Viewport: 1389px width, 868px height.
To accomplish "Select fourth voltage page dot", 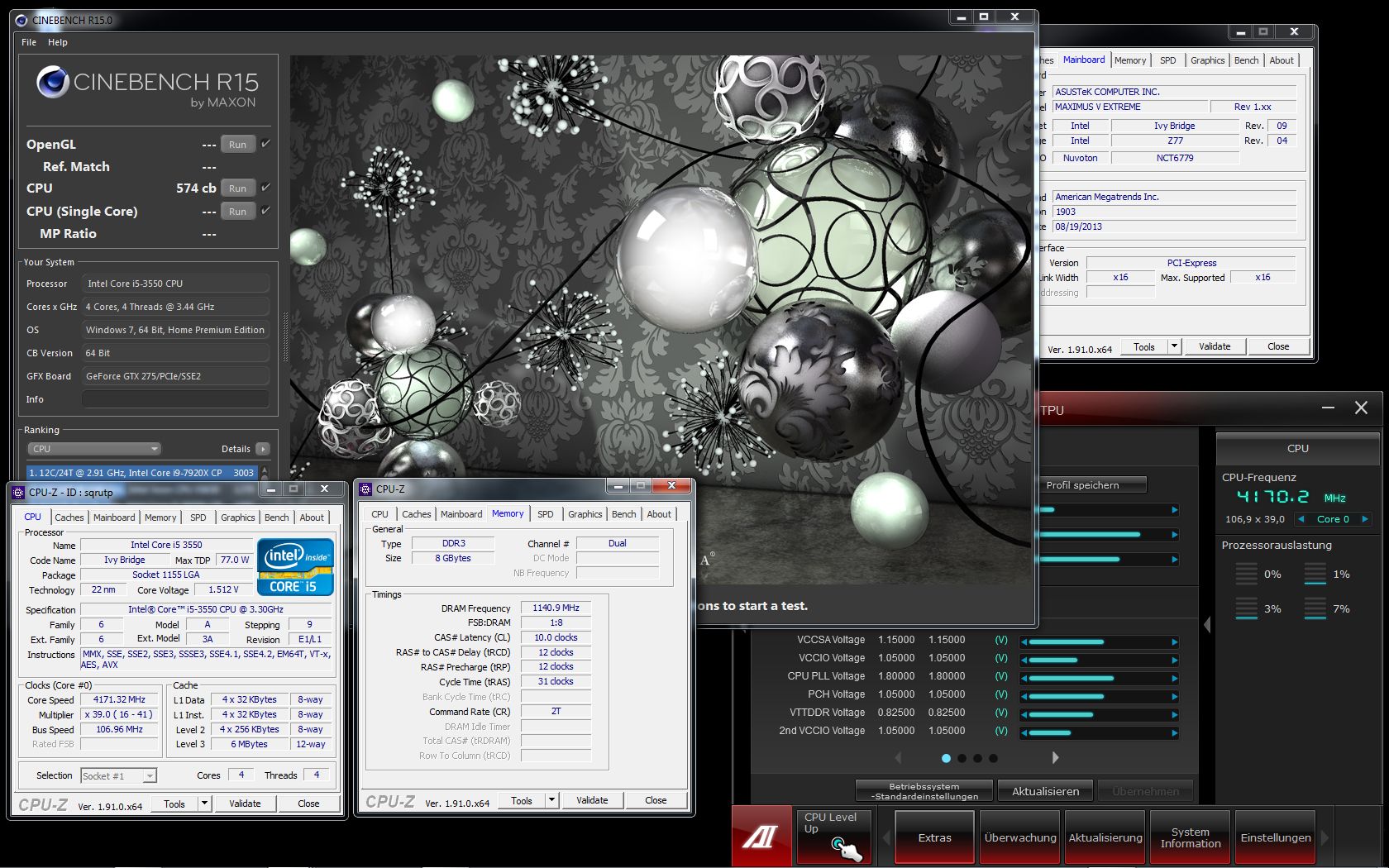I will tap(993, 758).
